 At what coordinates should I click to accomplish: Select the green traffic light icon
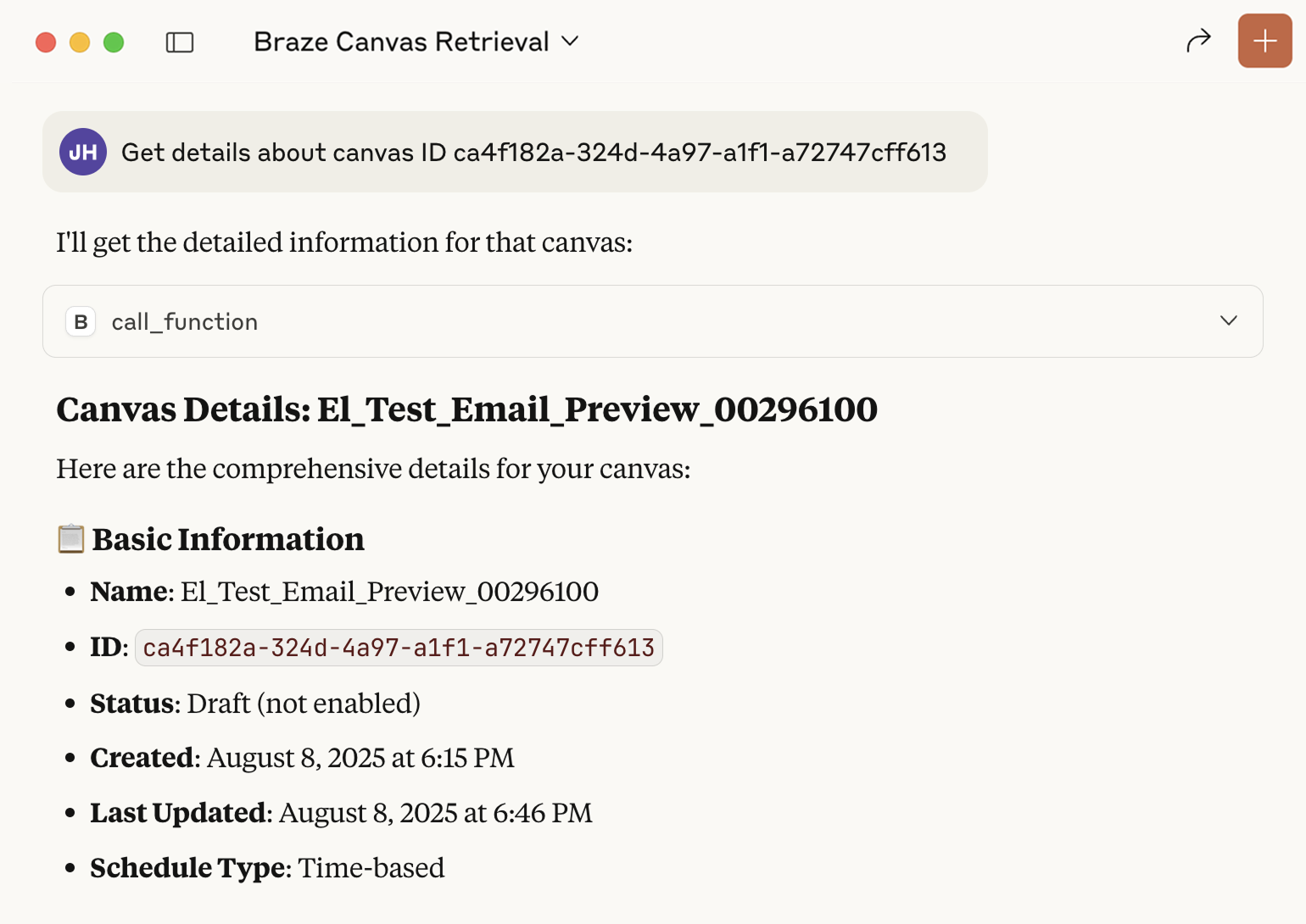click(x=114, y=41)
